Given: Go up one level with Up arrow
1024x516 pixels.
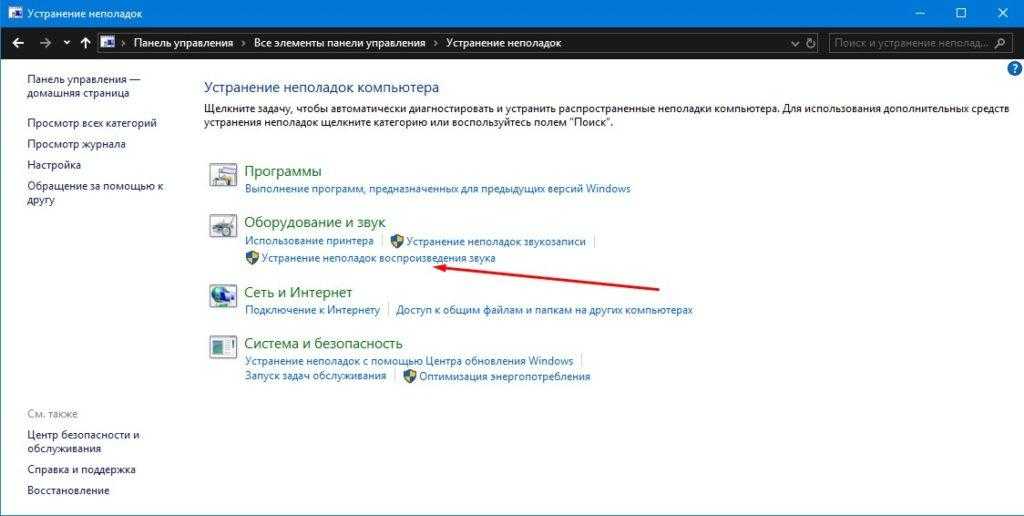Looking at the screenshot, I should 86,43.
